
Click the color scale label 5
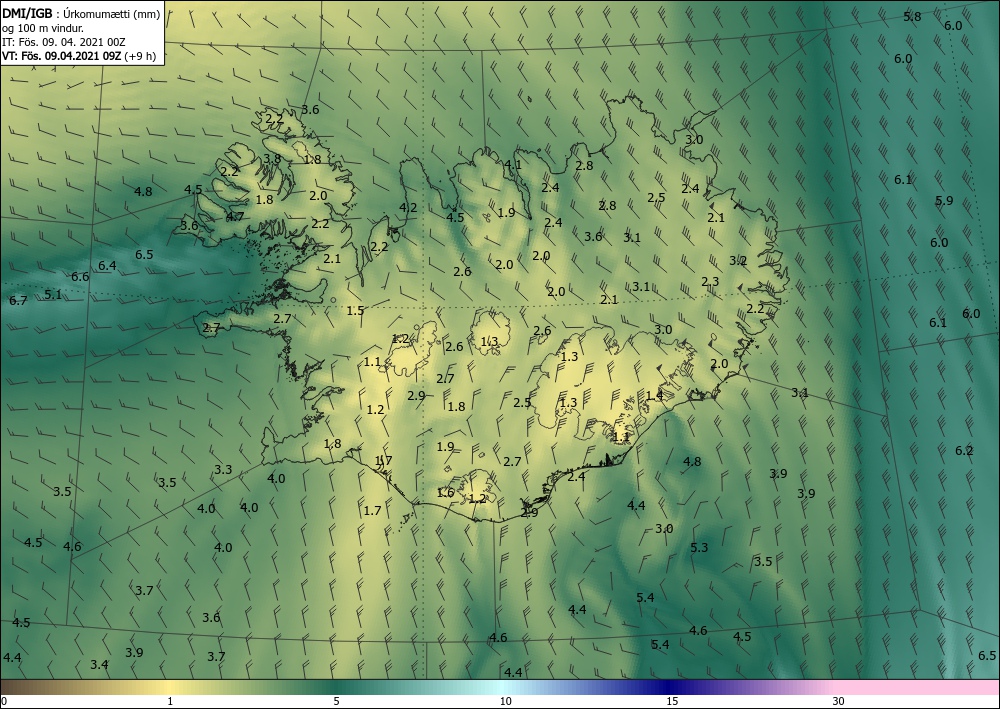(336, 702)
